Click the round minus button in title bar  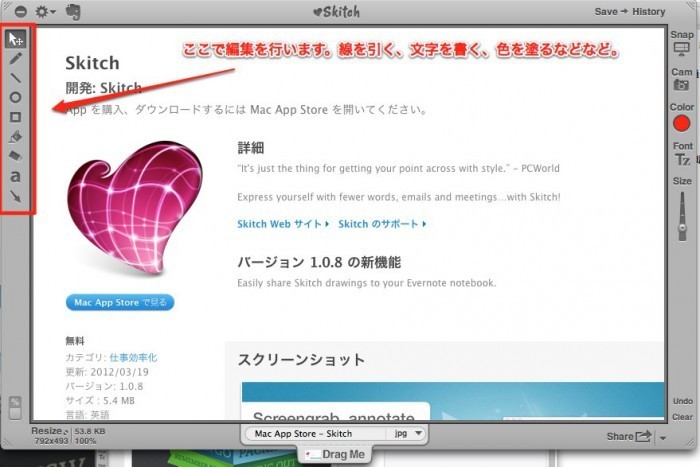point(21,12)
